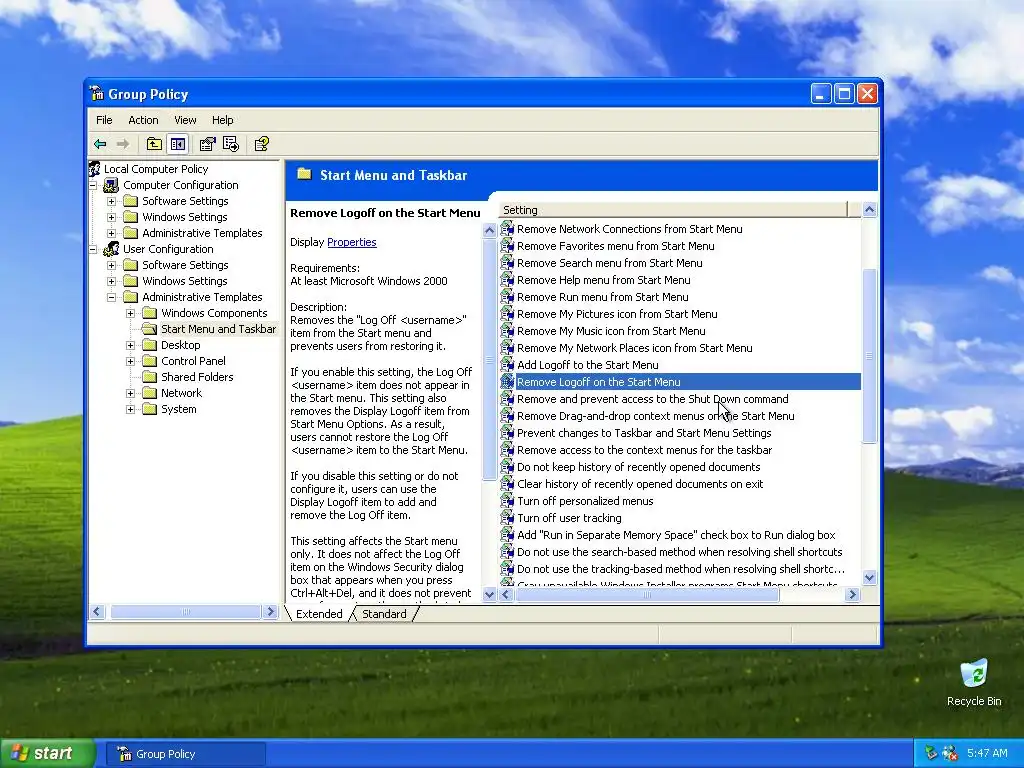Click the Properties toolbar icon

pos(208,144)
